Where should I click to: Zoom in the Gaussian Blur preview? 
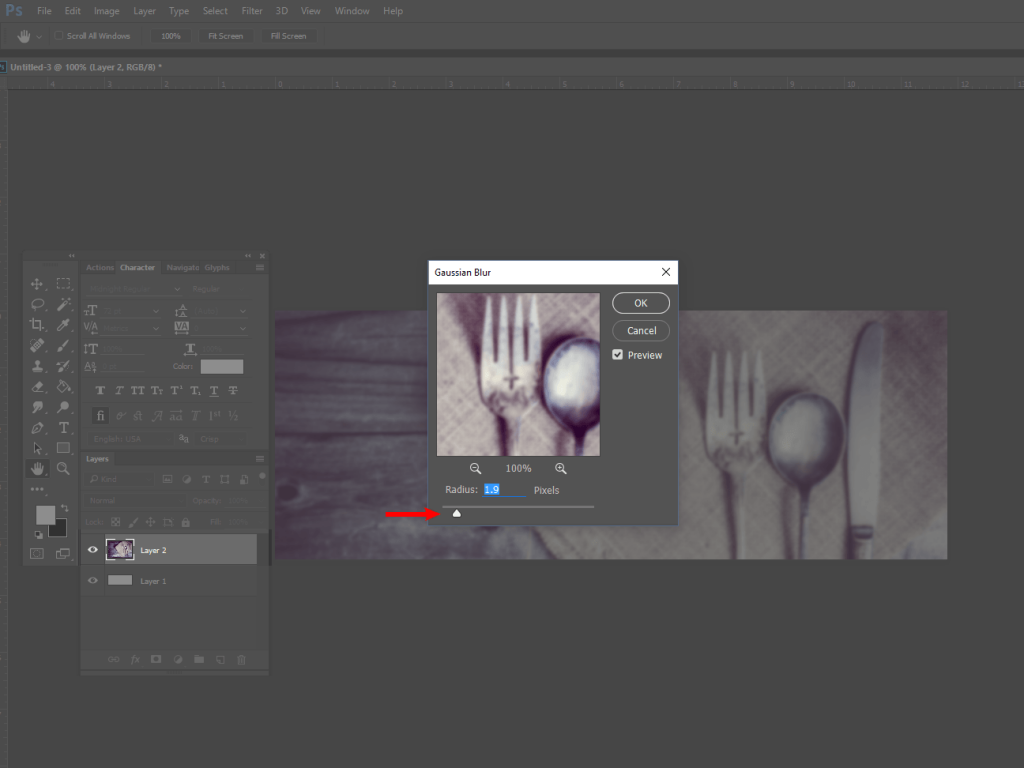coord(560,468)
